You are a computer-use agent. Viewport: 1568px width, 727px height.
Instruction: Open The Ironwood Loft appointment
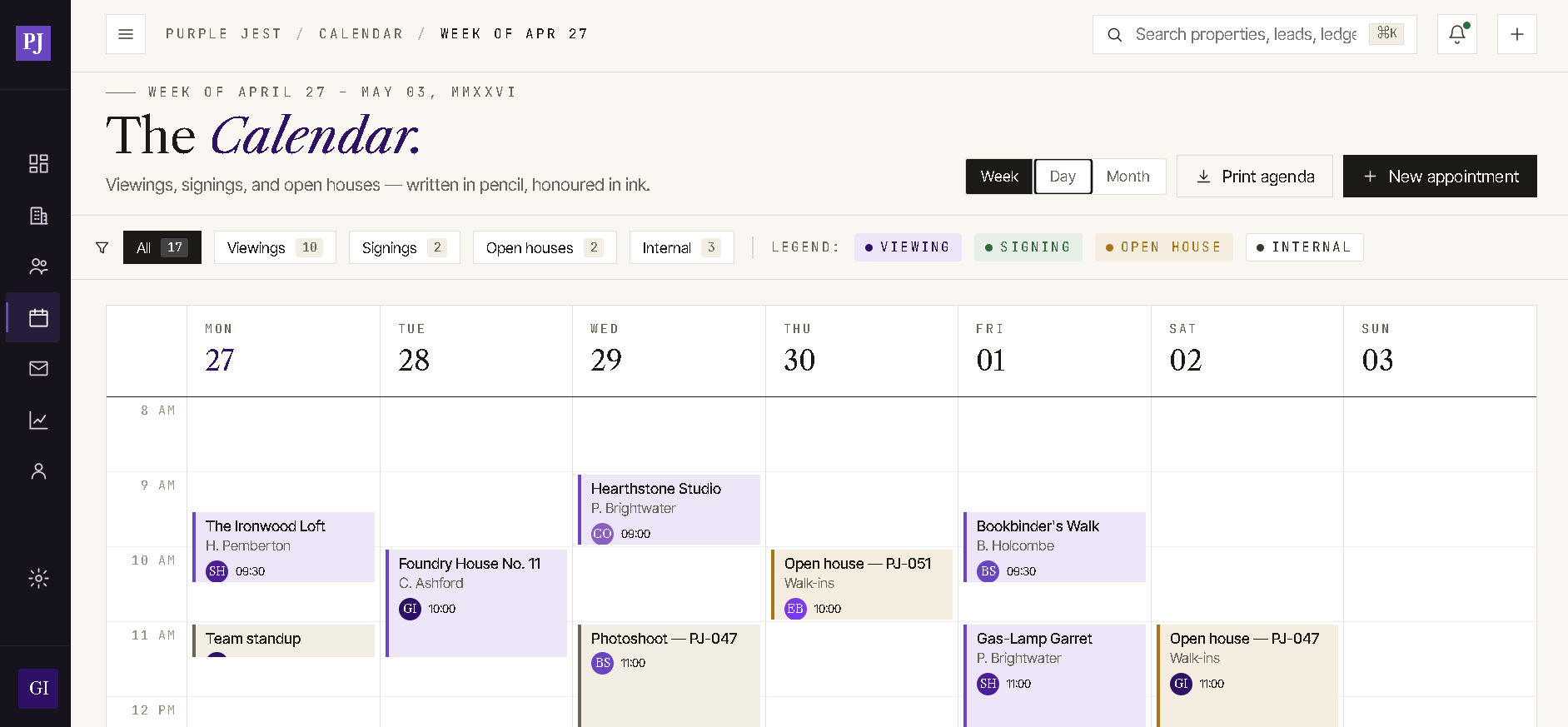point(284,547)
